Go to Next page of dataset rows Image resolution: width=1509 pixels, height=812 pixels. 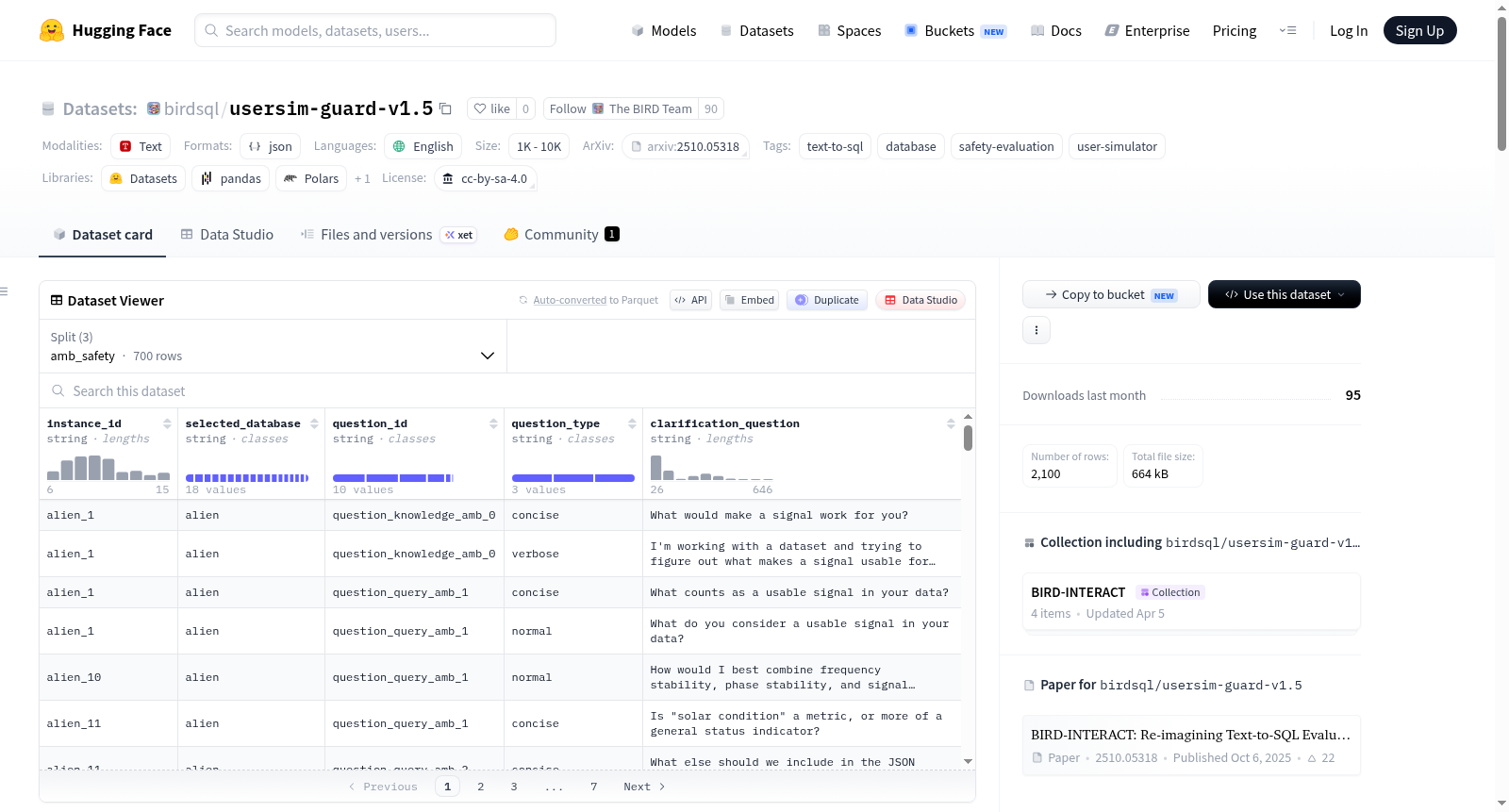click(643, 787)
